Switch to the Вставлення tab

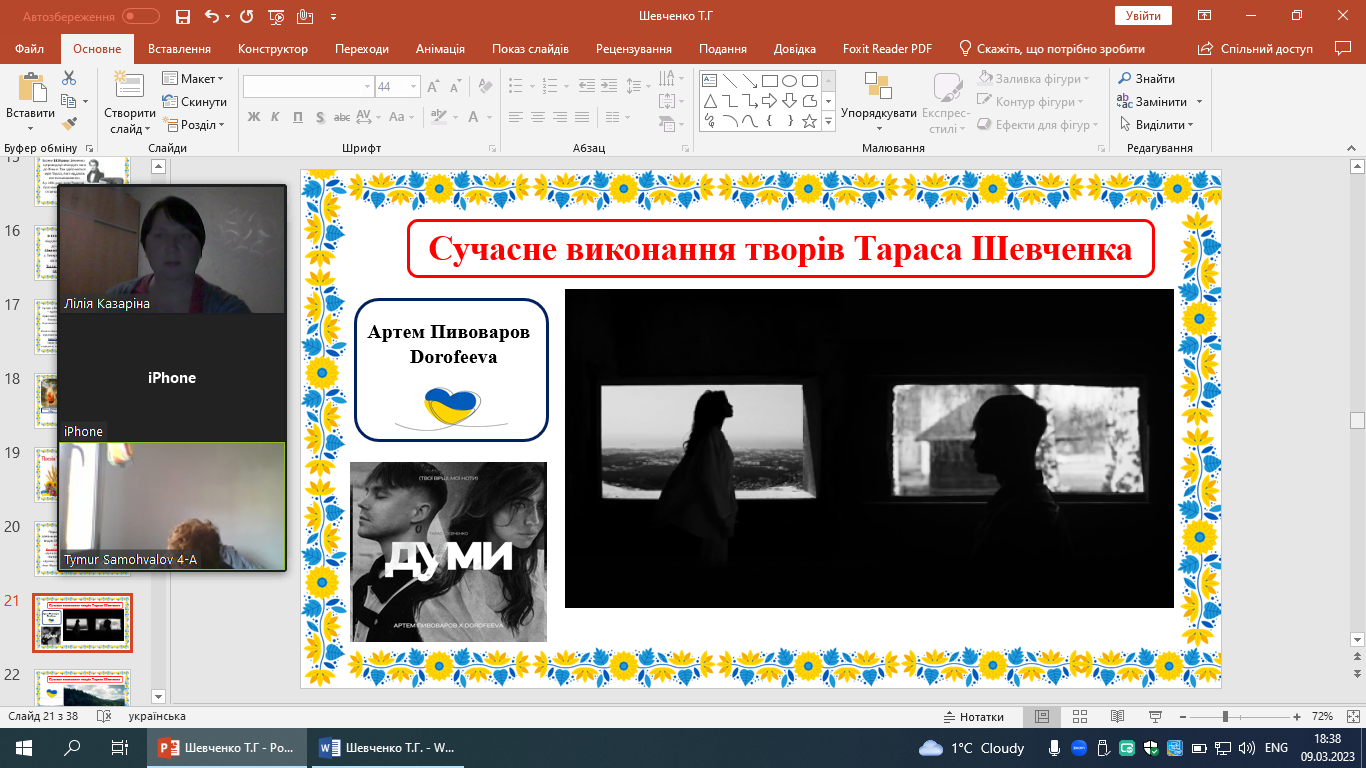pyautogui.click(x=179, y=49)
